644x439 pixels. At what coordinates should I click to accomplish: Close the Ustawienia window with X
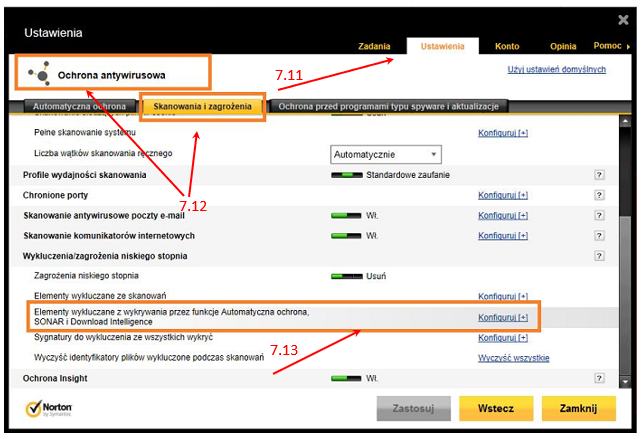tap(623, 20)
